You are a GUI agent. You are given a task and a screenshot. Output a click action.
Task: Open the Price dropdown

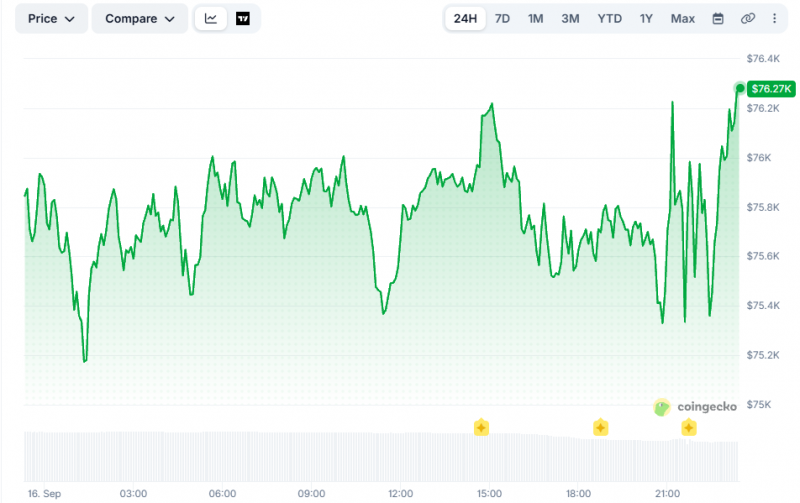pos(51,19)
